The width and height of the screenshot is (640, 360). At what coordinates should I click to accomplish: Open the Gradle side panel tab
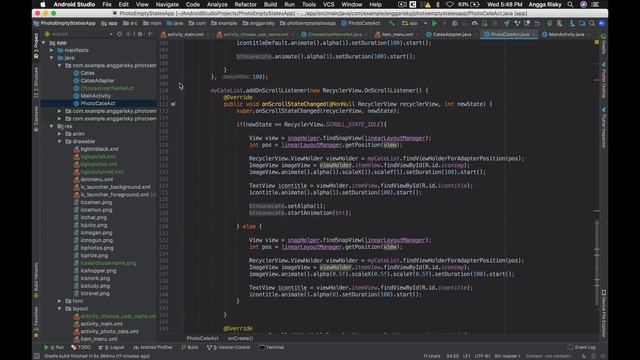[604, 44]
